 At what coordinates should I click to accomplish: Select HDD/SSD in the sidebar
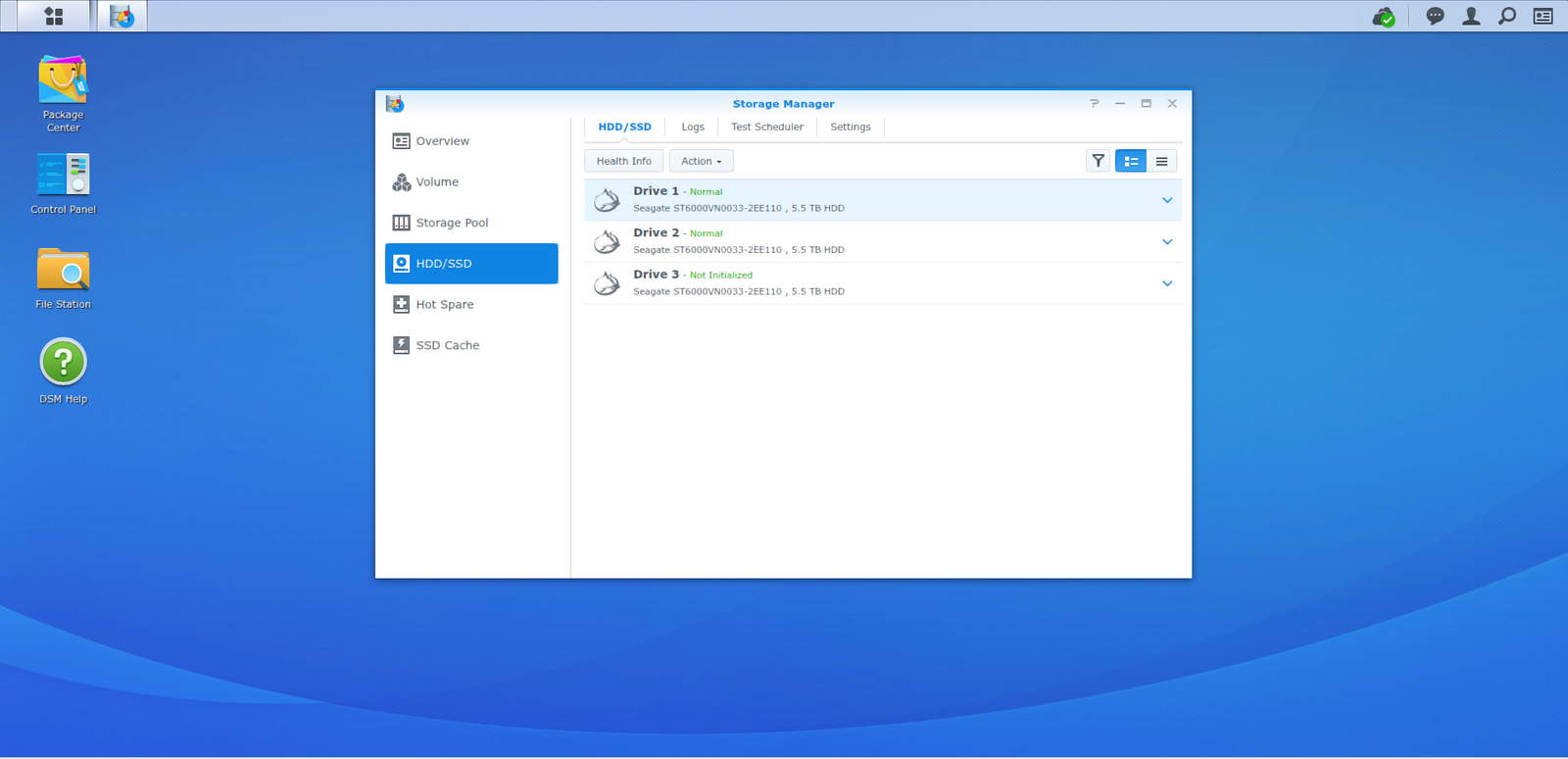point(471,264)
